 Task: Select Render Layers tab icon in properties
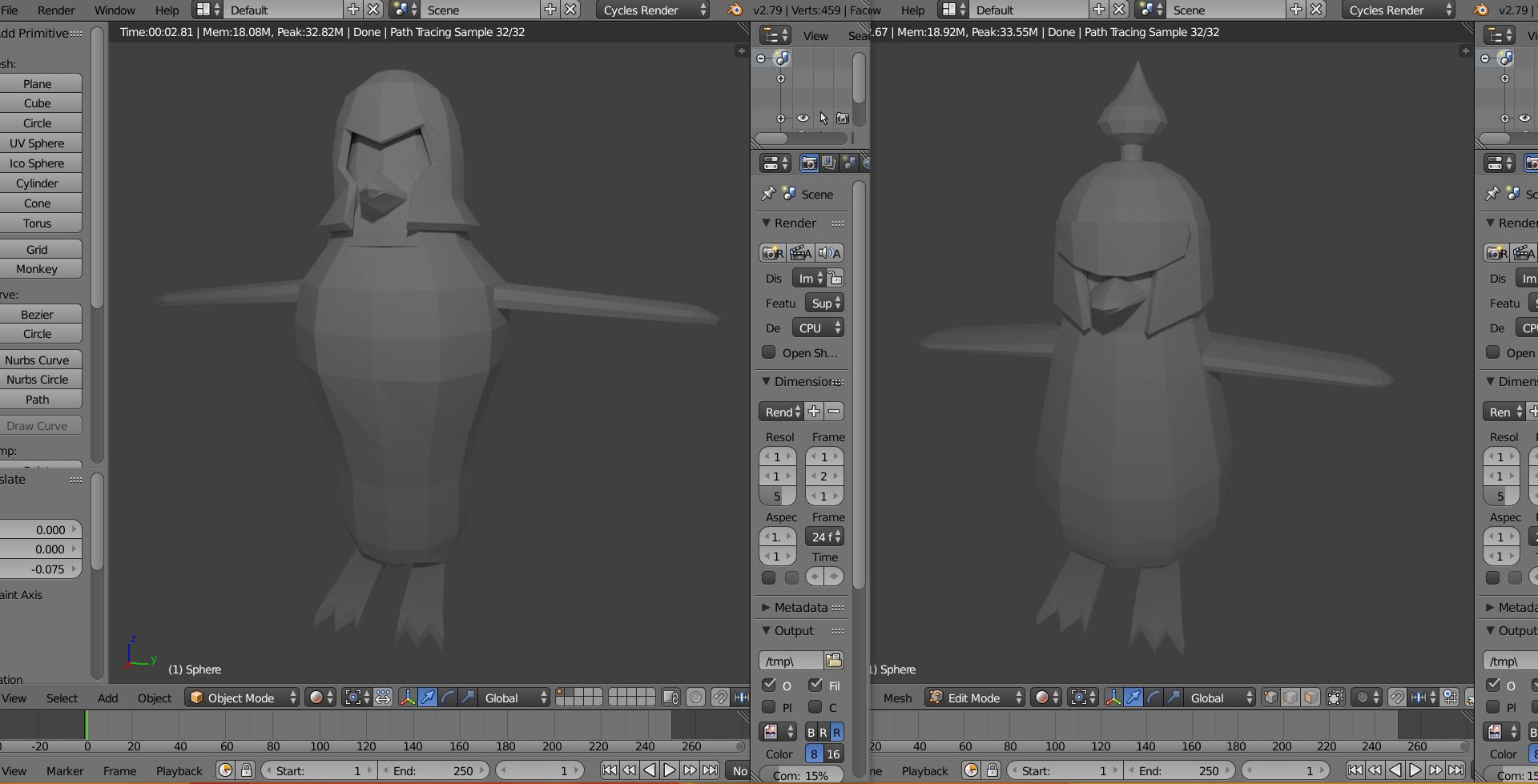pos(829,163)
